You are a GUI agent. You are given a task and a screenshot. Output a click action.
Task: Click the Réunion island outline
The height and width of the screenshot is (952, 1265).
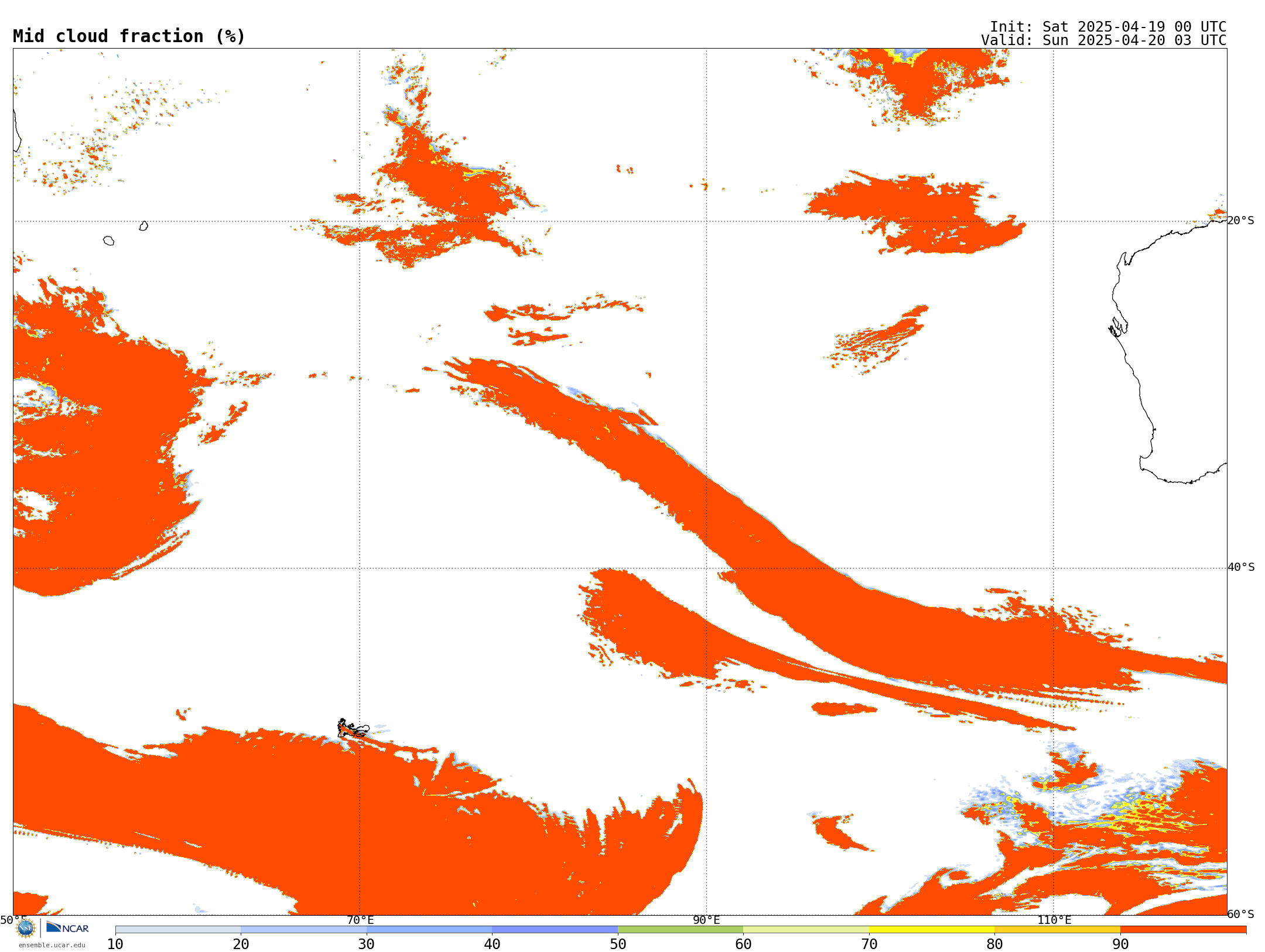tap(108, 241)
